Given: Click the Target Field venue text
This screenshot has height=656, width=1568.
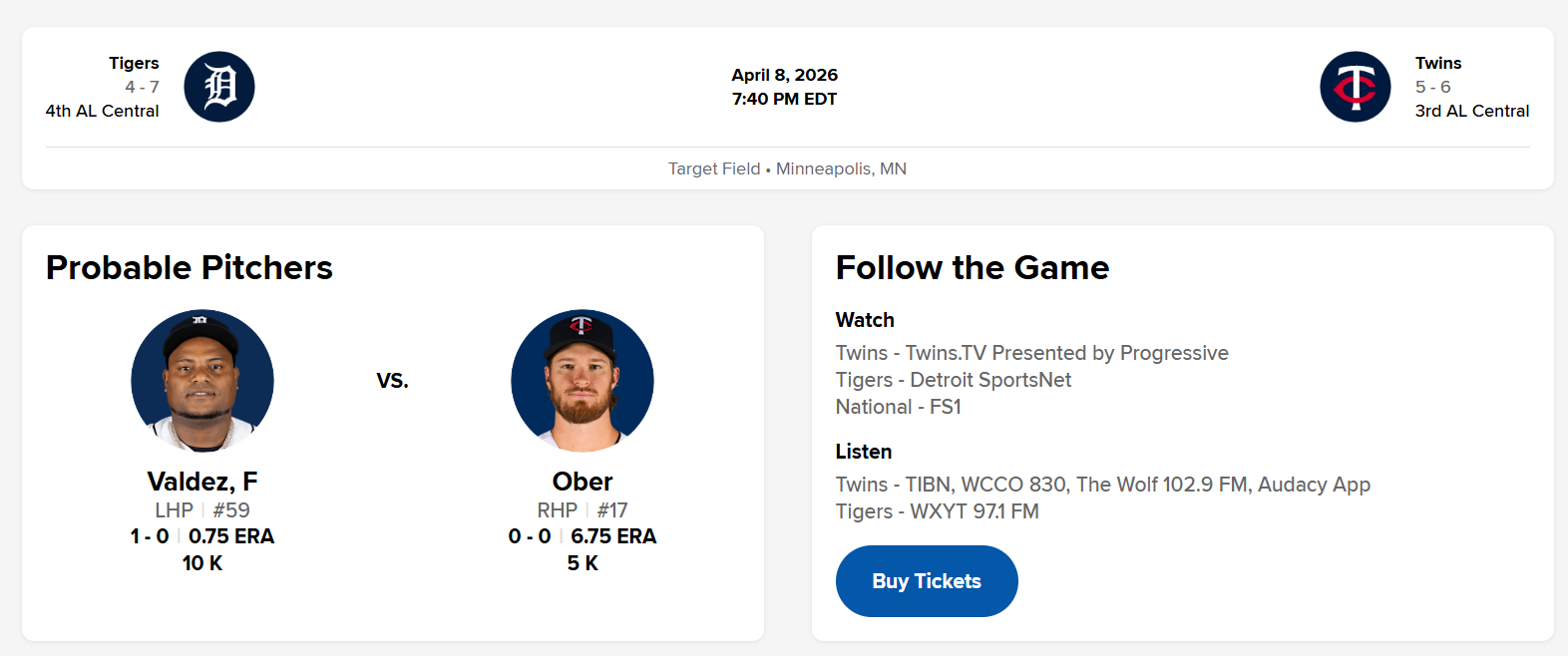Looking at the screenshot, I should click(x=714, y=168).
